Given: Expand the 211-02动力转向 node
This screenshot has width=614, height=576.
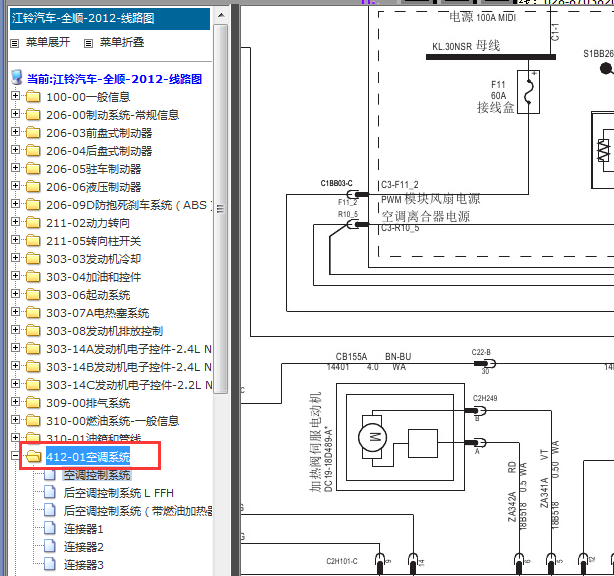Looking at the screenshot, I should [15, 222].
